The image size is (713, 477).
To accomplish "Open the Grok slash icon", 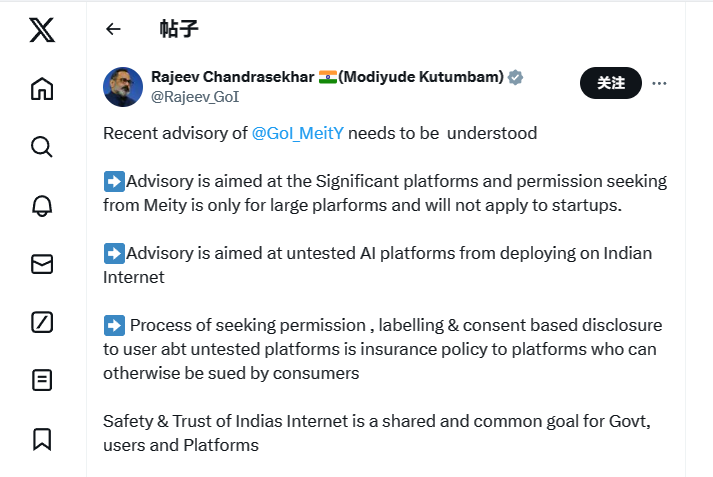I will tap(42, 322).
